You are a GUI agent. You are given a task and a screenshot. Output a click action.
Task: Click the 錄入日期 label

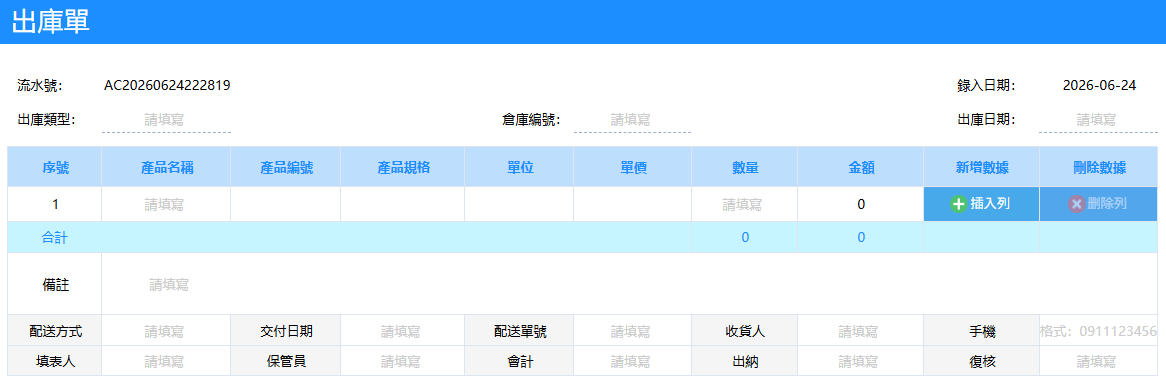pyautogui.click(x=986, y=86)
